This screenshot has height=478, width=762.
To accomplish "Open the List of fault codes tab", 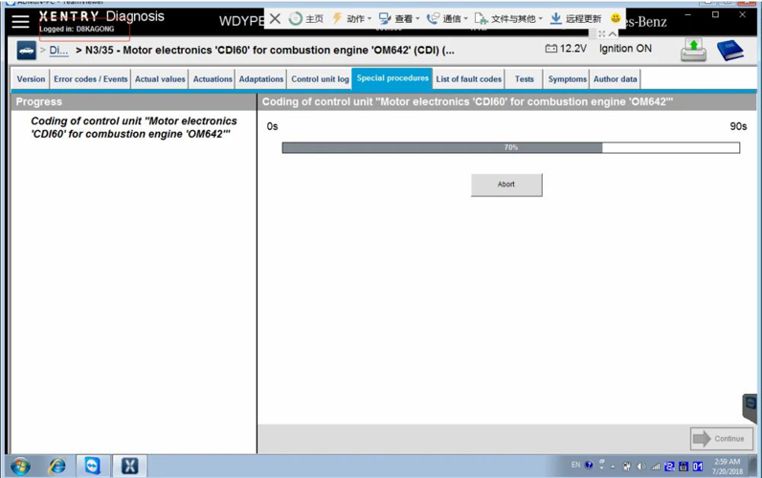I will click(x=468, y=79).
